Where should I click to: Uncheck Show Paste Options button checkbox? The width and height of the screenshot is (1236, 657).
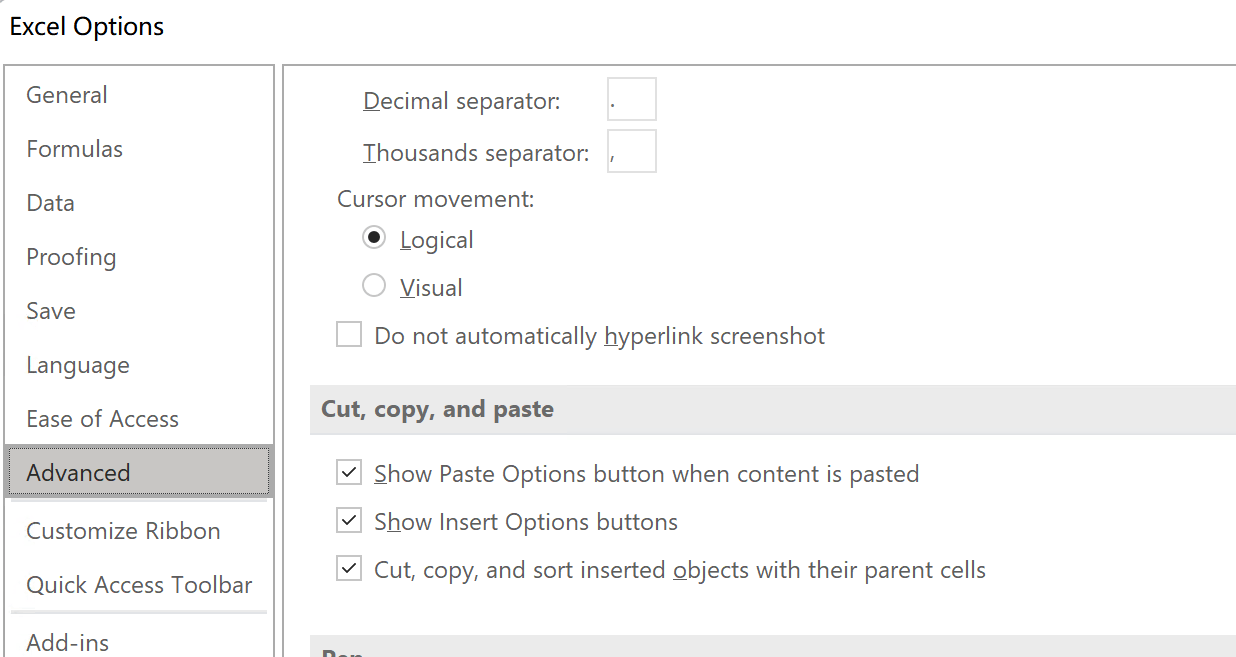[x=349, y=473]
